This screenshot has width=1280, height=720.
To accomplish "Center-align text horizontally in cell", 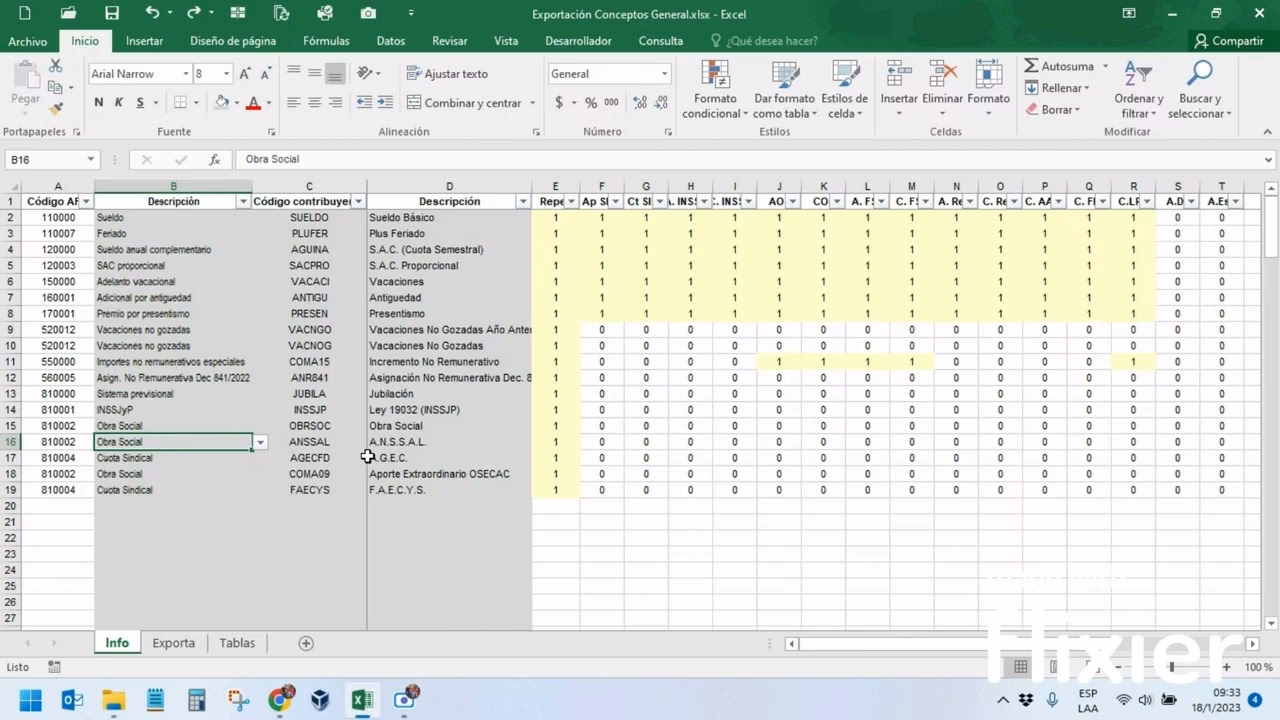I will [314, 103].
